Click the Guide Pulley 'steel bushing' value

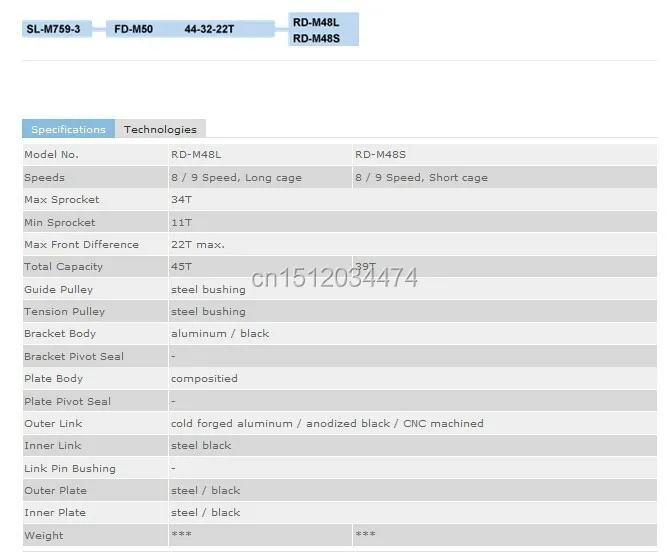(x=208, y=289)
